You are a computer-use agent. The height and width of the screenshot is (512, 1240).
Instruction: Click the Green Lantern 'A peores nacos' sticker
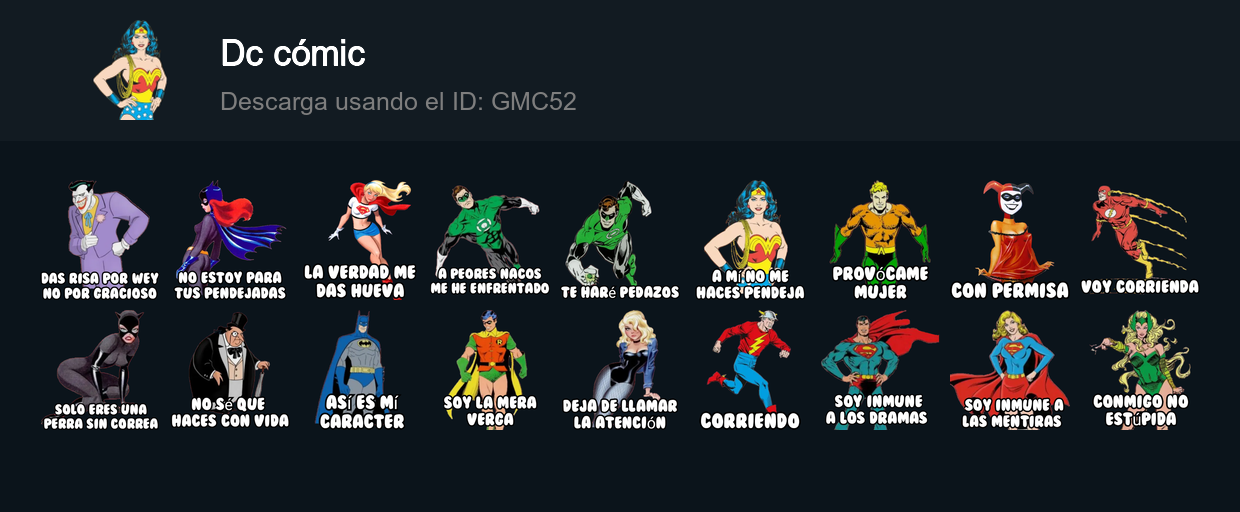(x=490, y=241)
